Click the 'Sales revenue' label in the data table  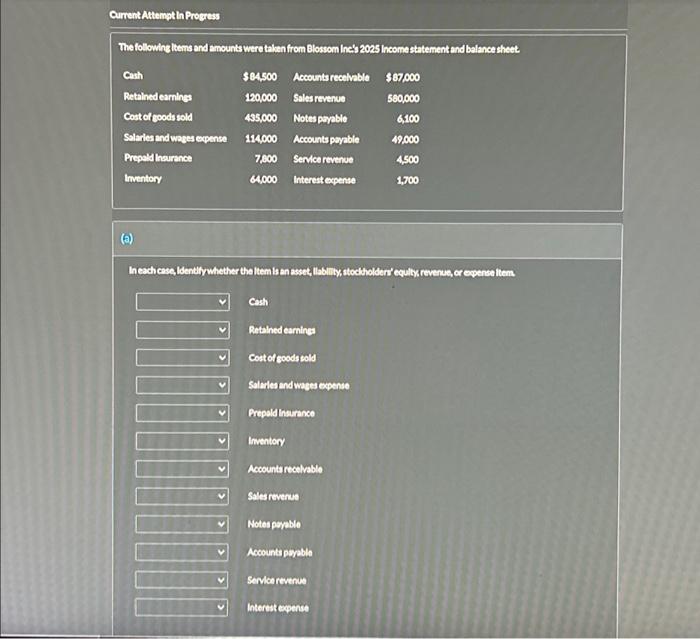[319, 98]
